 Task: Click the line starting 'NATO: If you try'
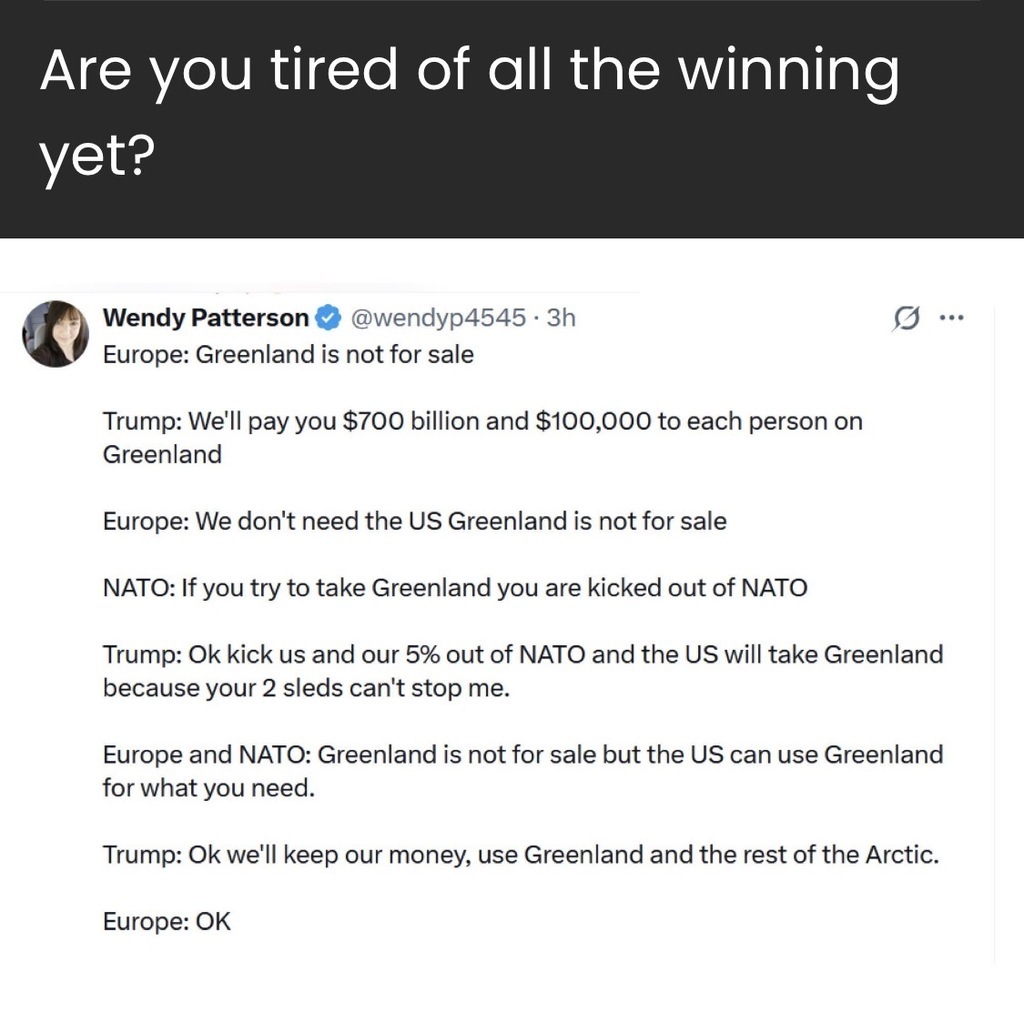[x=455, y=588]
